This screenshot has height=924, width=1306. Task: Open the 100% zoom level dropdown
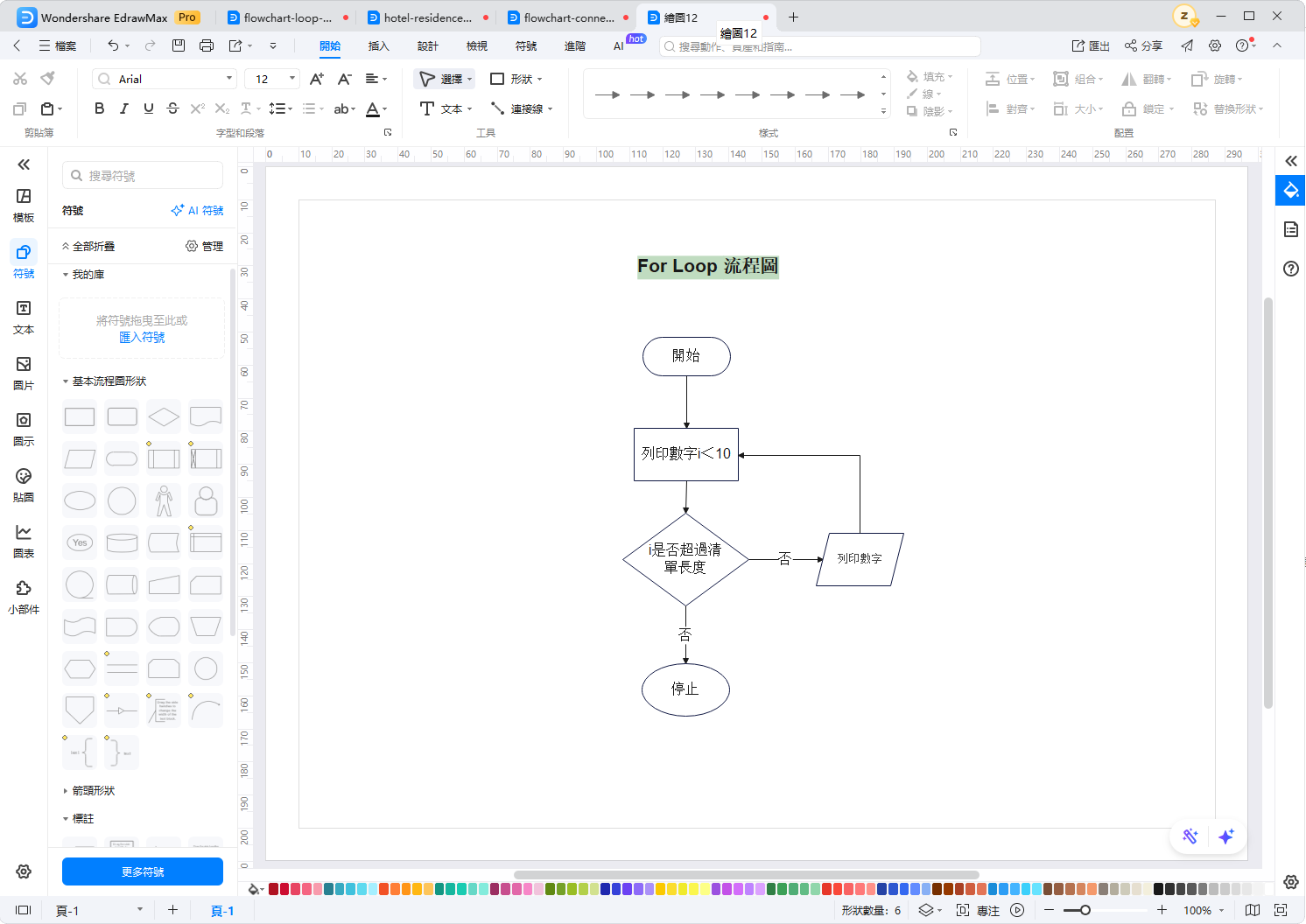click(x=1204, y=910)
